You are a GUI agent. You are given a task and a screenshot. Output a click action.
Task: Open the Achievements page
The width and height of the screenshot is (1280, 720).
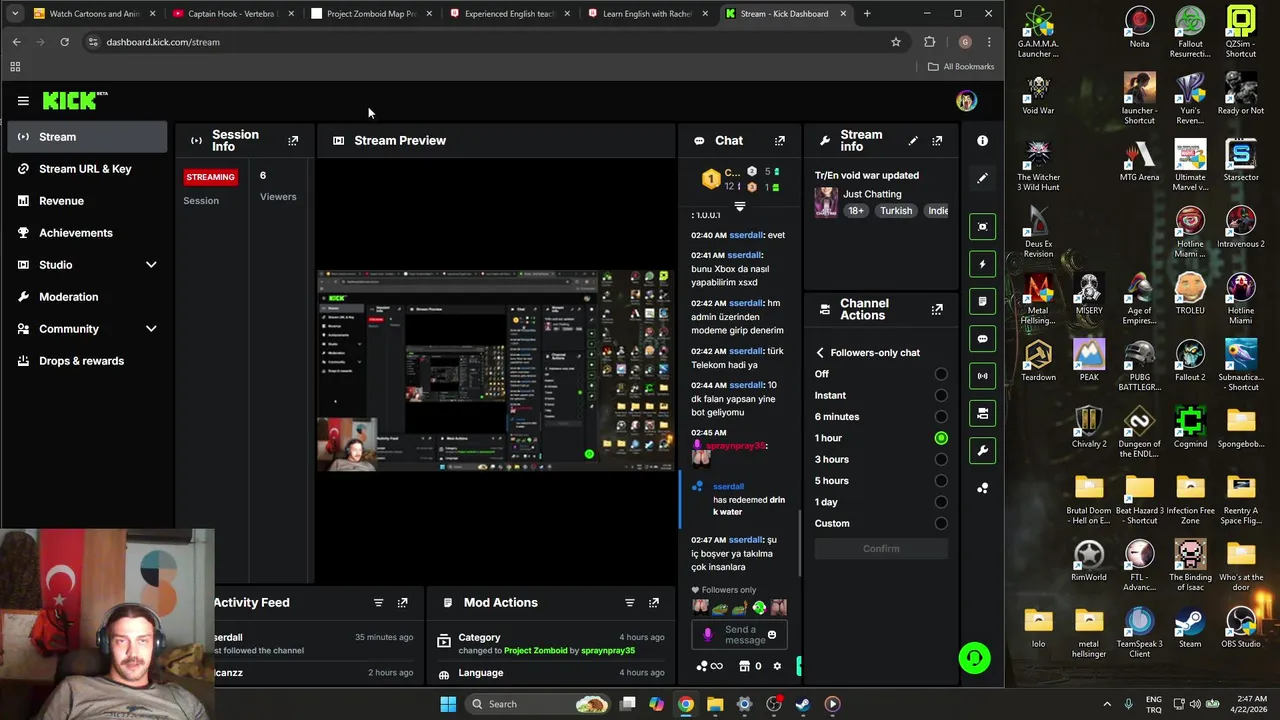tap(87, 233)
